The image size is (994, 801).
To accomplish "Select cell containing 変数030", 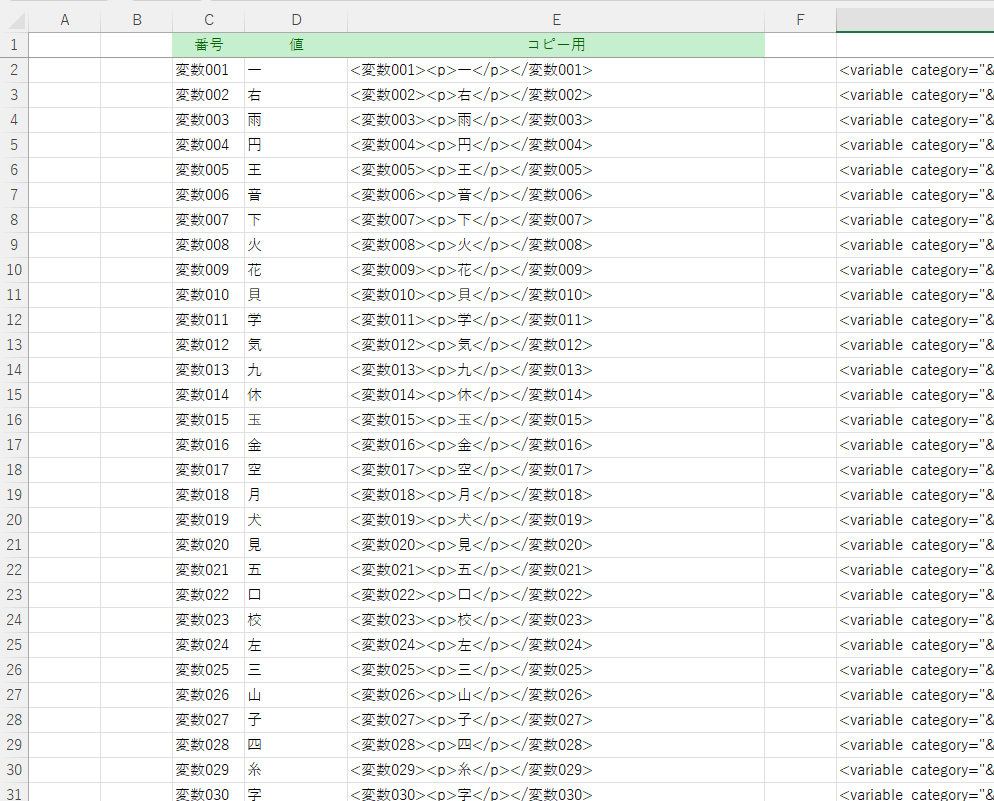I will point(209,793).
